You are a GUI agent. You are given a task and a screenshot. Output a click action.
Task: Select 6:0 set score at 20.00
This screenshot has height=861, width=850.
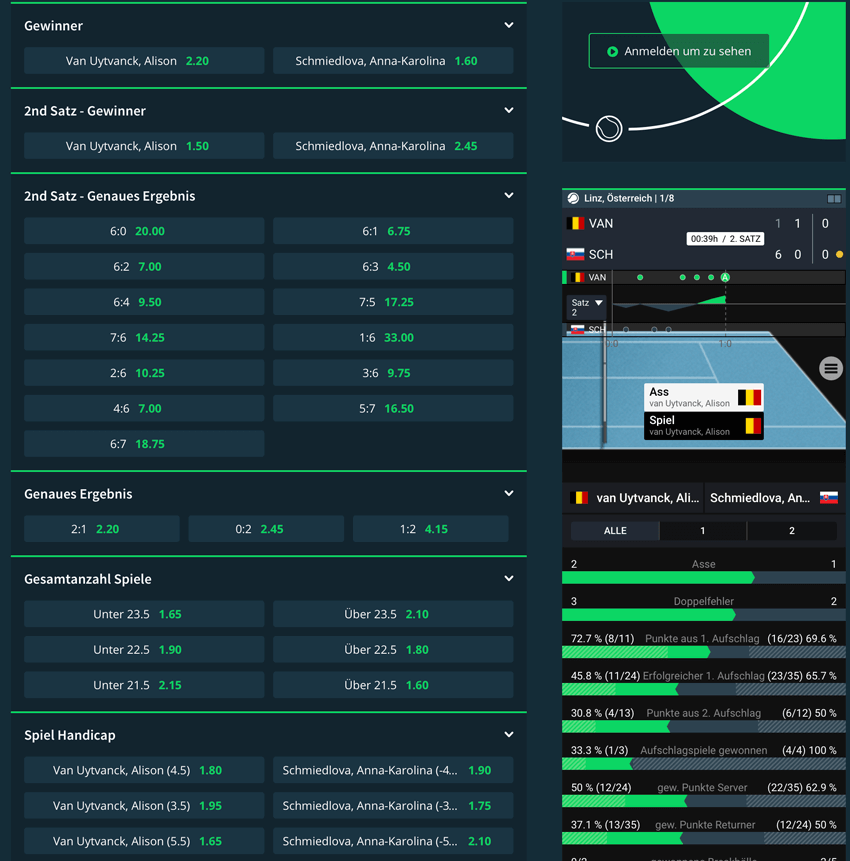(144, 231)
